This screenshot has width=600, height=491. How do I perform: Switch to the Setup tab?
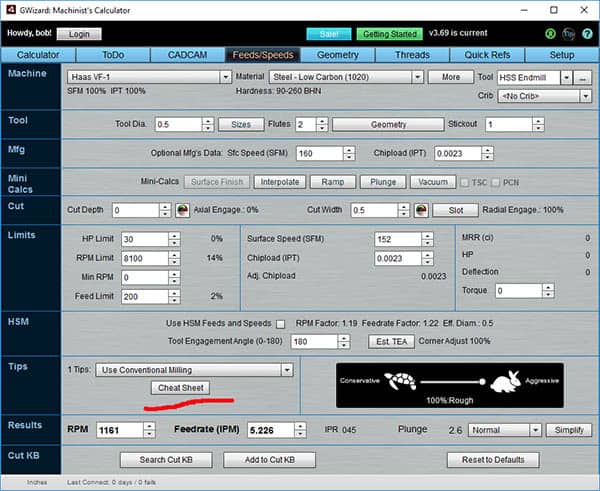click(562, 55)
